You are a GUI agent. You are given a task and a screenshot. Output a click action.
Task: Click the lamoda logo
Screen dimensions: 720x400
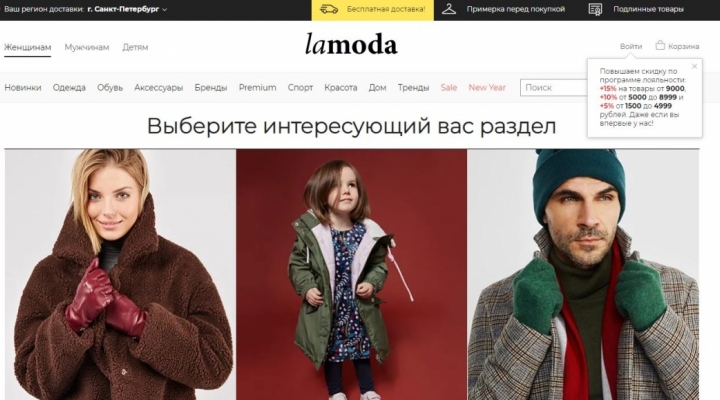(x=351, y=44)
